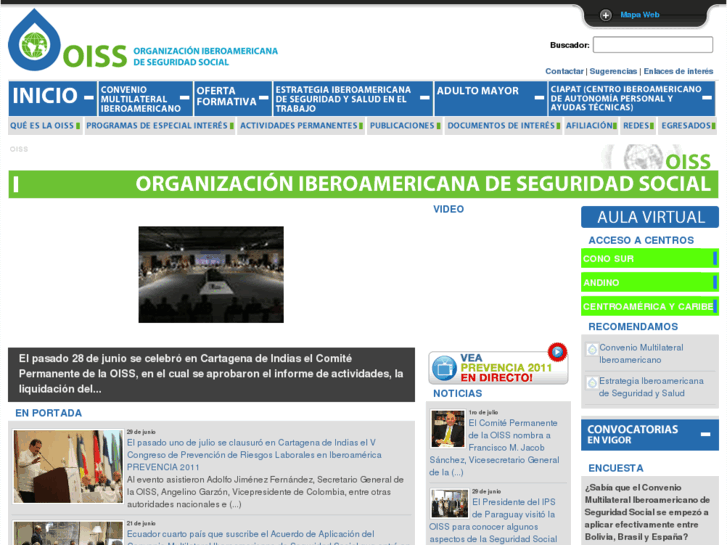Expand the INICIO menu dash
Image resolution: width=727 pixels, height=545 pixels.
pos(89,97)
